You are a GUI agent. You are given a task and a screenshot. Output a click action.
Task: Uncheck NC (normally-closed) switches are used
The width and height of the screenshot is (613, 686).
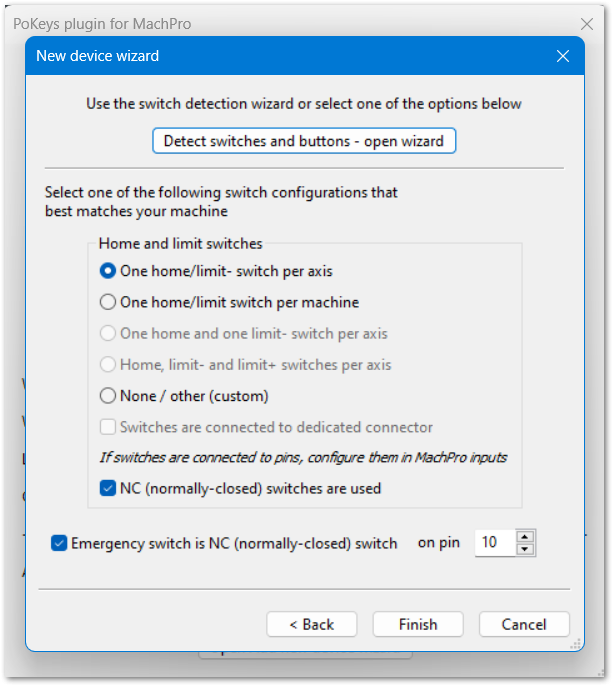(x=108, y=489)
